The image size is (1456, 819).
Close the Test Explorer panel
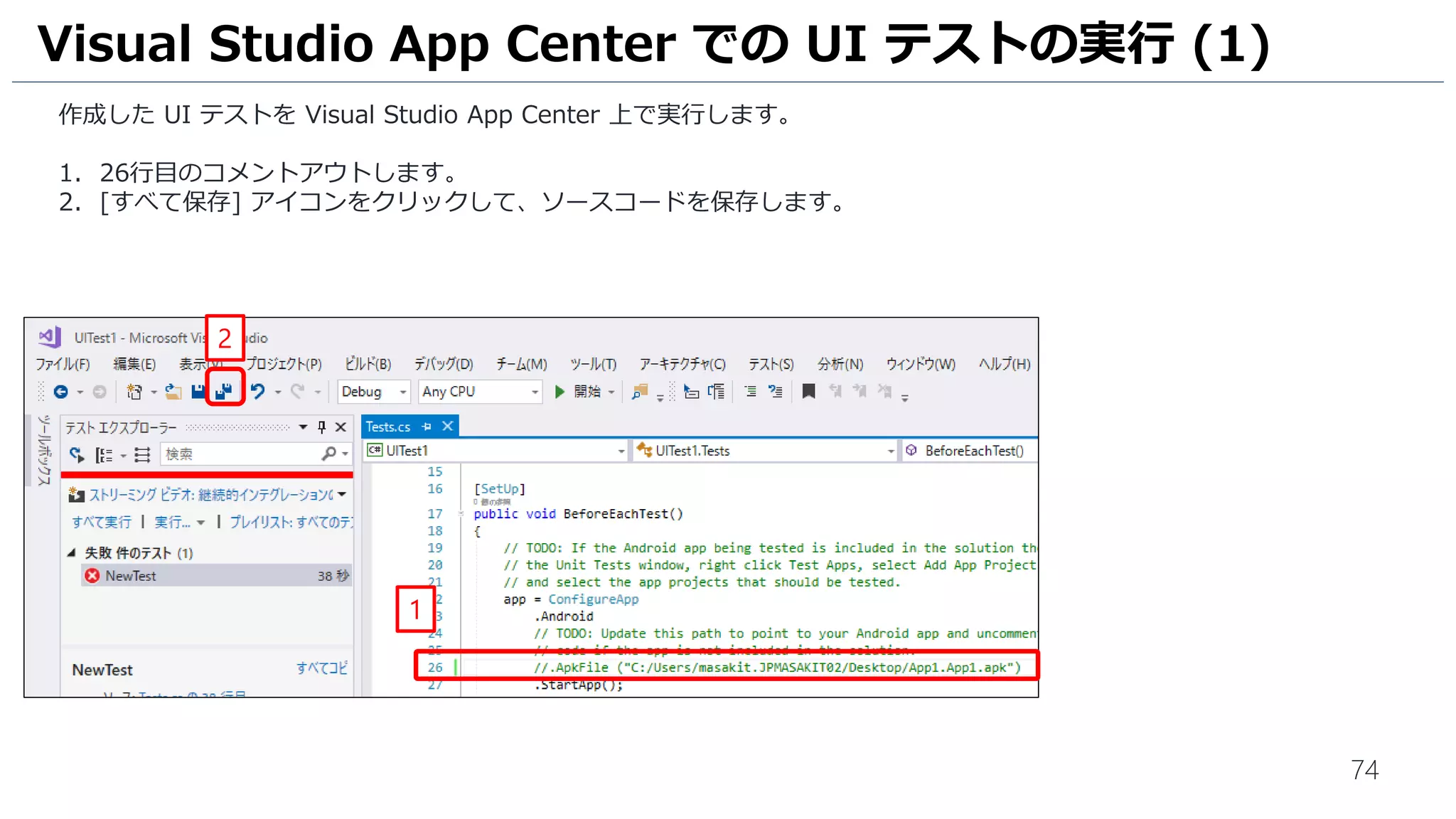coord(341,427)
